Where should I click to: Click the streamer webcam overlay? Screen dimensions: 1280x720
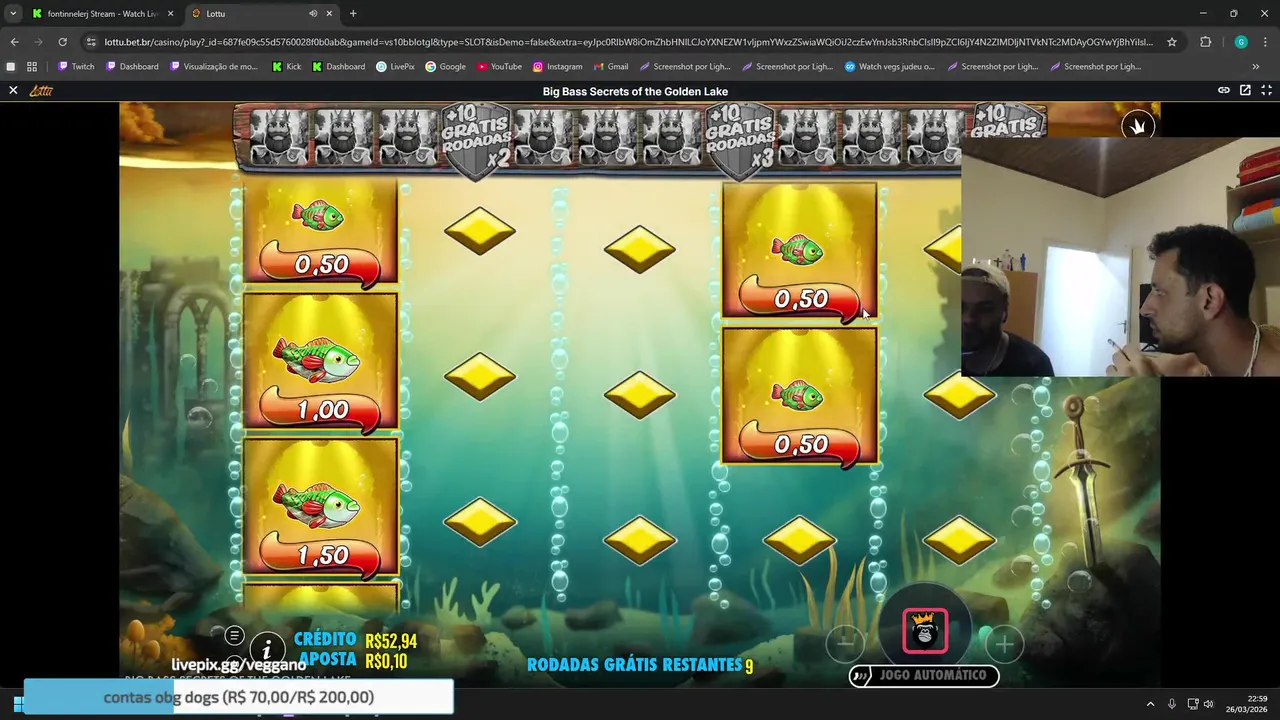1120,257
